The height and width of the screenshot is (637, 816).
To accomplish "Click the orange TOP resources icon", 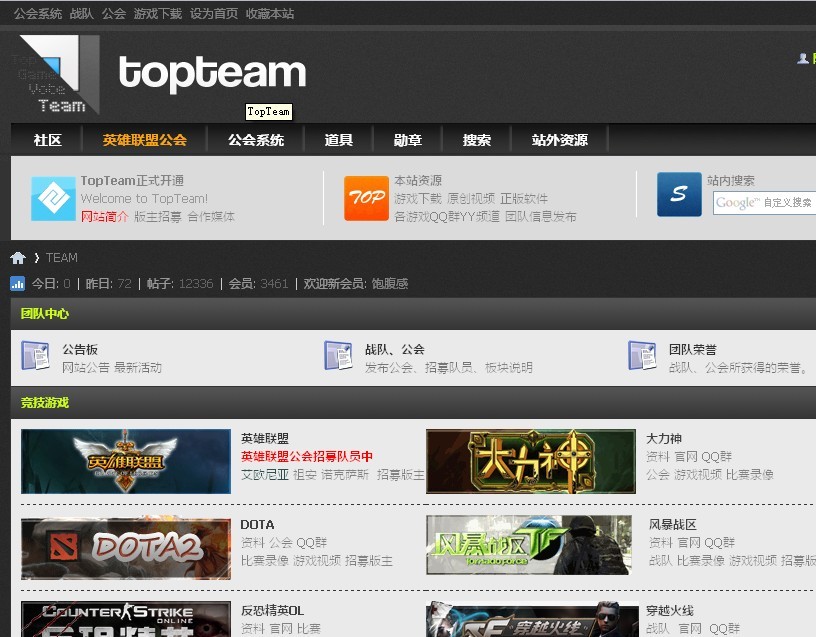I will click(x=366, y=198).
